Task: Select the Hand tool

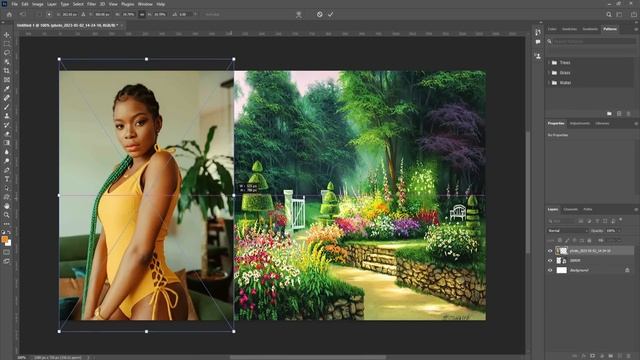Action: pos(7,206)
